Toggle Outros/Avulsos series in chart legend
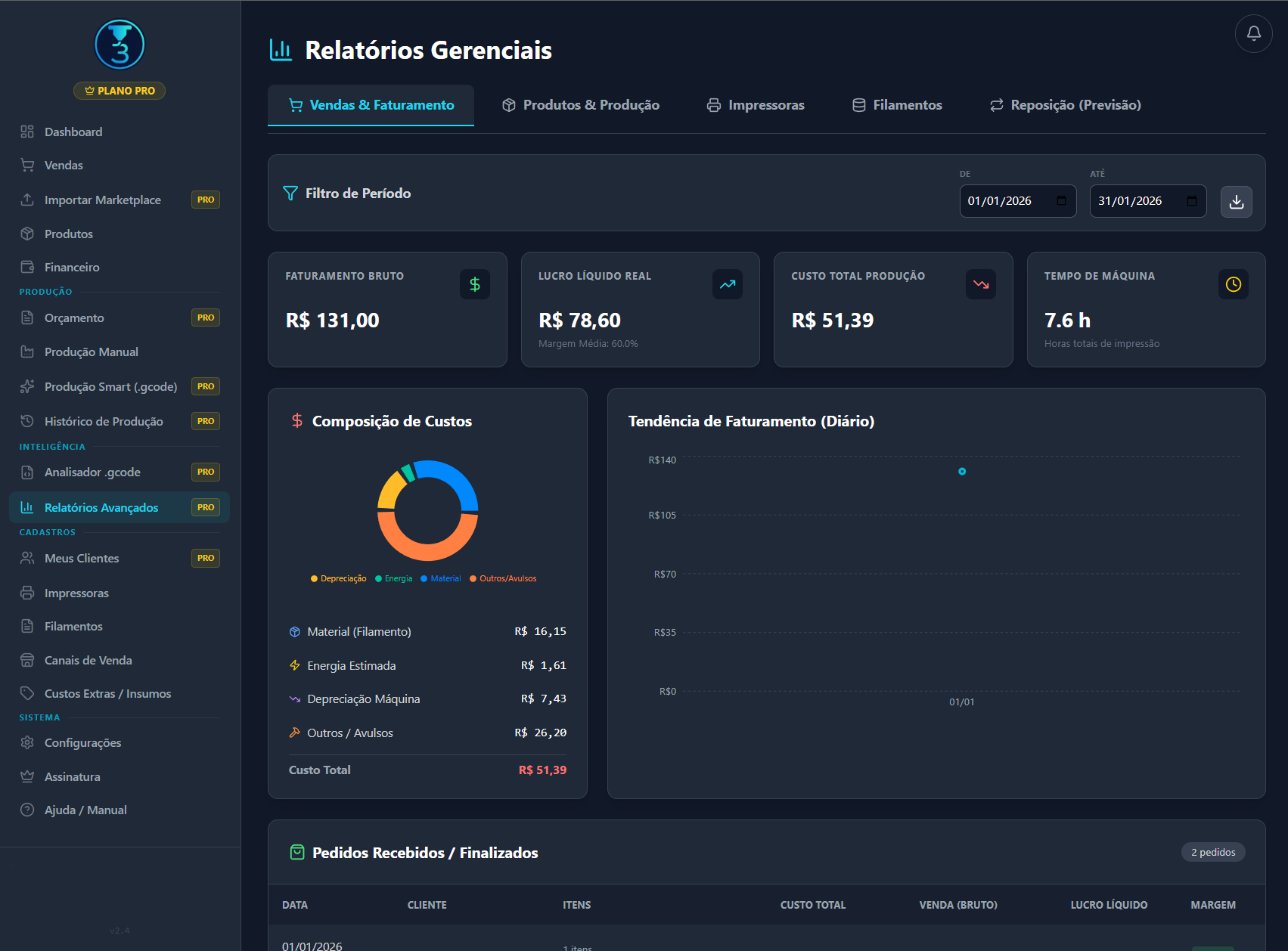This screenshot has width=1288, height=951. pyautogui.click(x=503, y=578)
